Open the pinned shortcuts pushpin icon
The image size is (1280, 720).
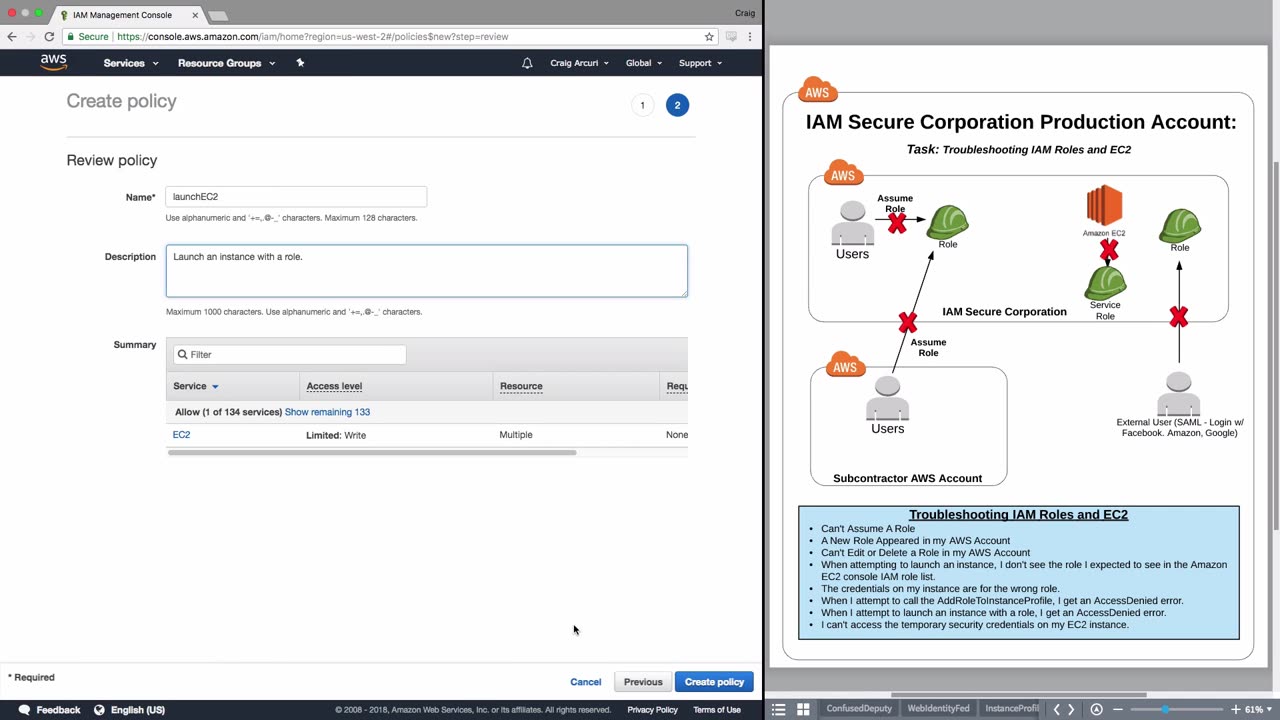300,63
